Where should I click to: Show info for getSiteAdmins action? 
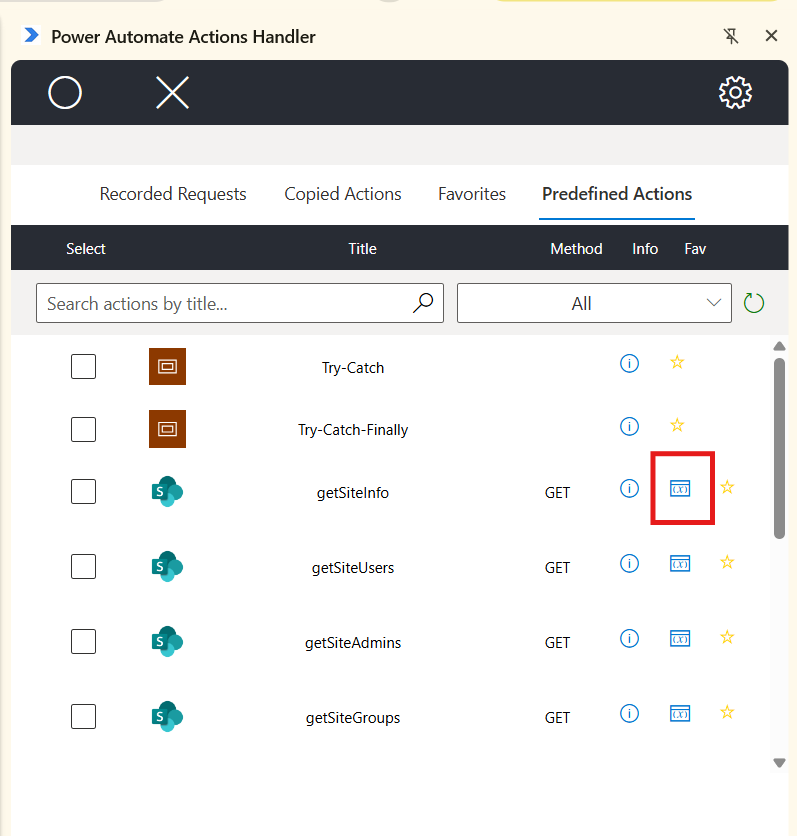[x=629, y=639]
